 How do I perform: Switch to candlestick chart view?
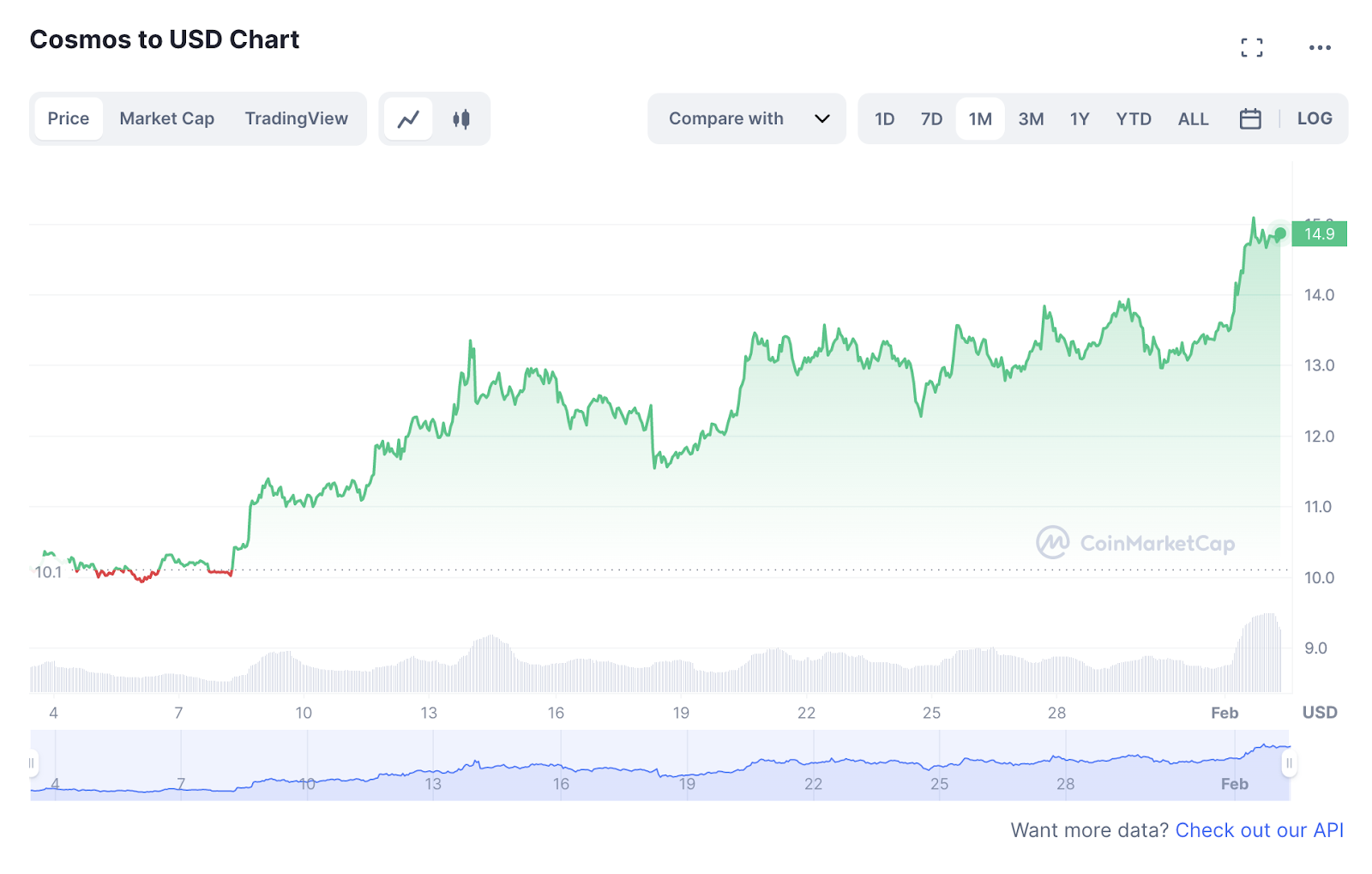[x=461, y=118]
